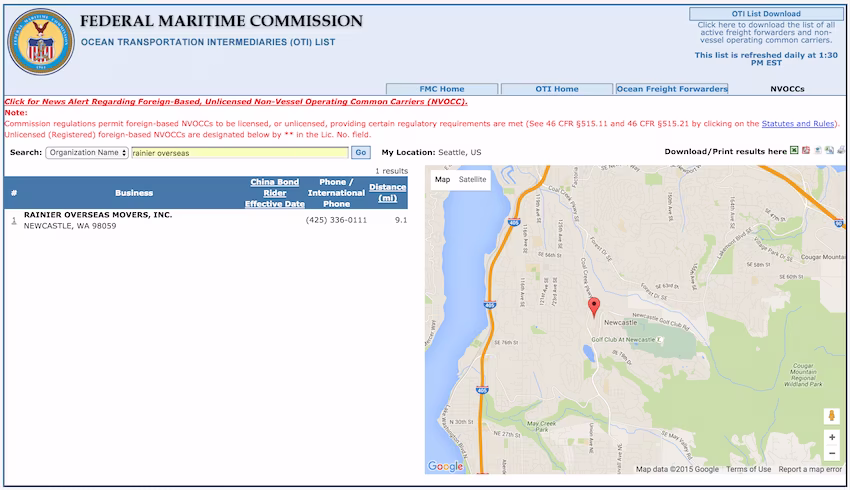The width and height of the screenshot is (850, 490).
Task: Sort by China Bond Rider Effective Date
Action: [275, 193]
